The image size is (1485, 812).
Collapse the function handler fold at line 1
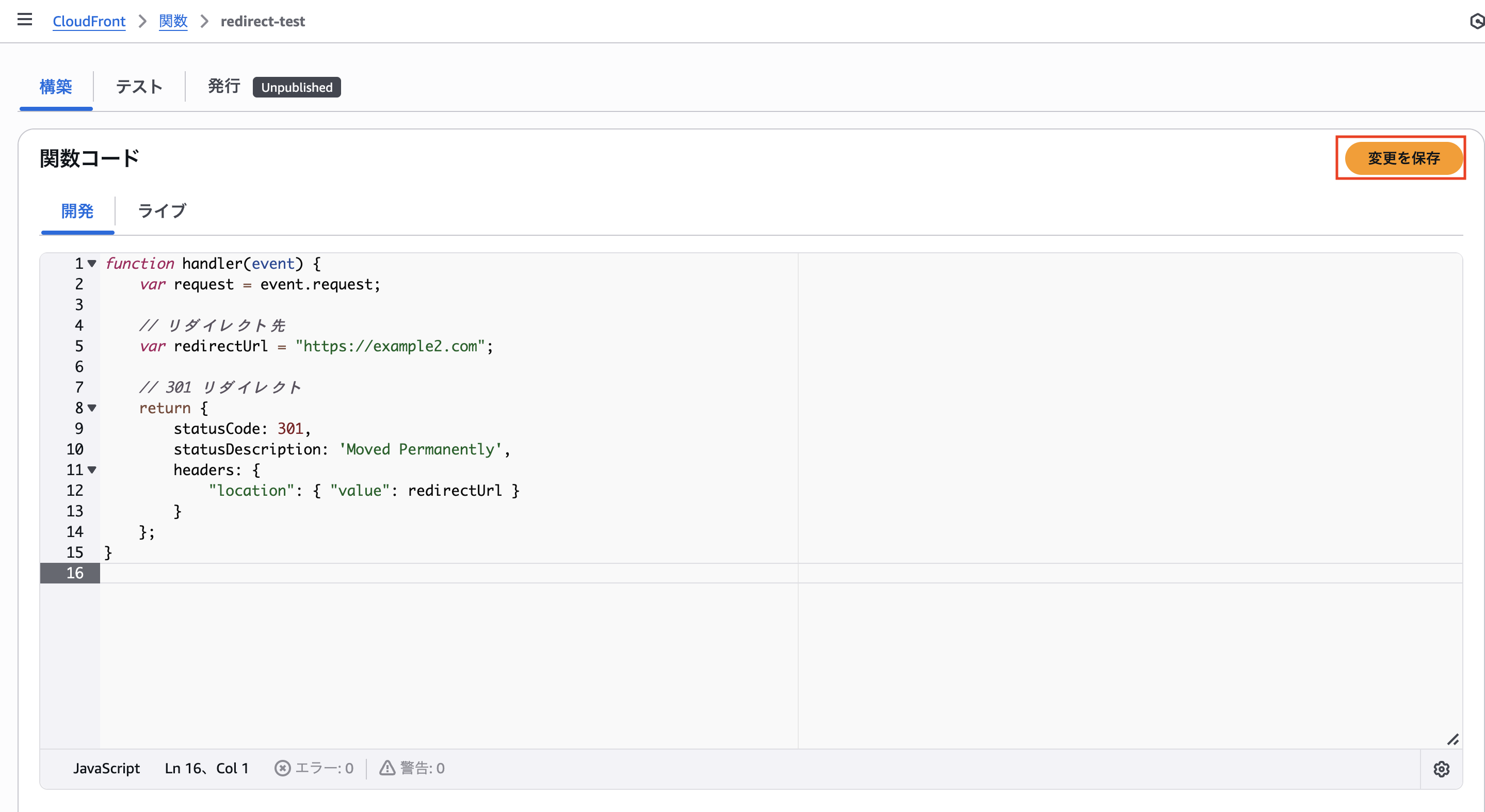92,264
